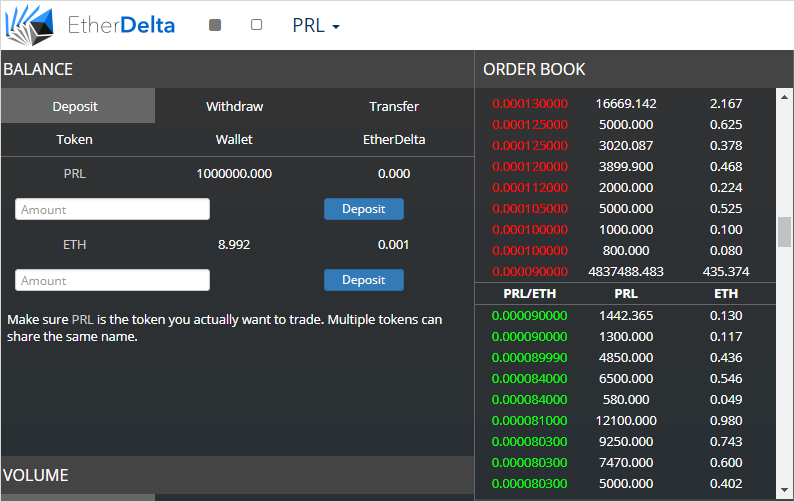
Task: Switch to the Deposit tab
Action: [78, 106]
